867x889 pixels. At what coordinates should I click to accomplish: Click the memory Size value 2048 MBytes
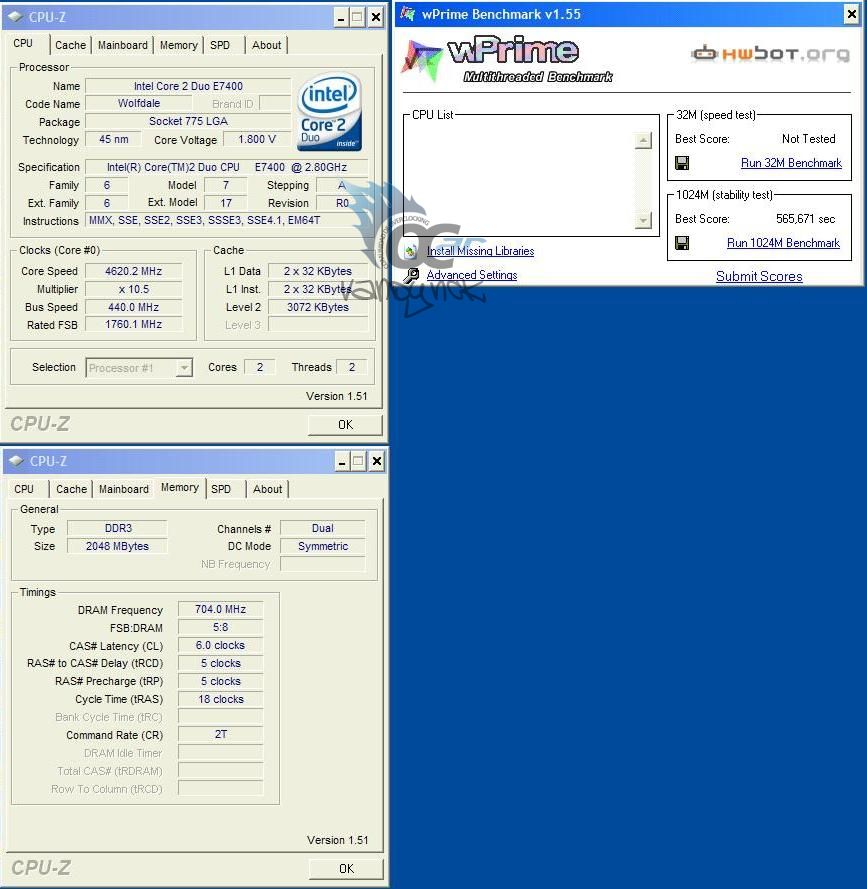[117, 547]
